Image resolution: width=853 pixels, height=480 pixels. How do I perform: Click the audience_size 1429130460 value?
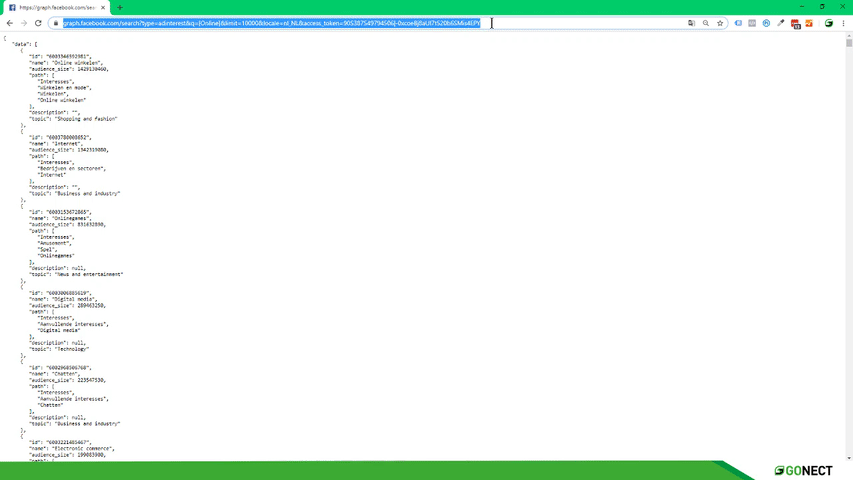coord(92,69)
